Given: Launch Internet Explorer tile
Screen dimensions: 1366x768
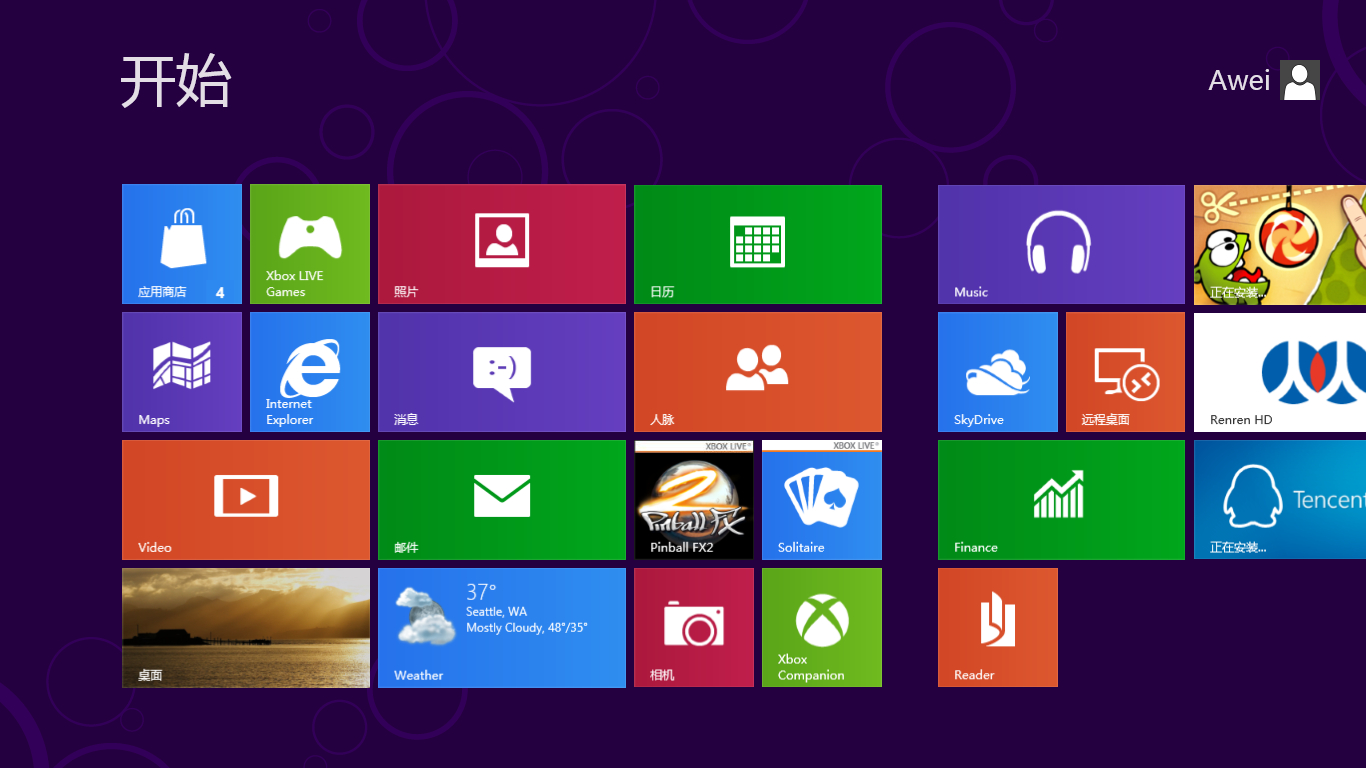Looking at the screenshot, I should click(x=310, y=372).
